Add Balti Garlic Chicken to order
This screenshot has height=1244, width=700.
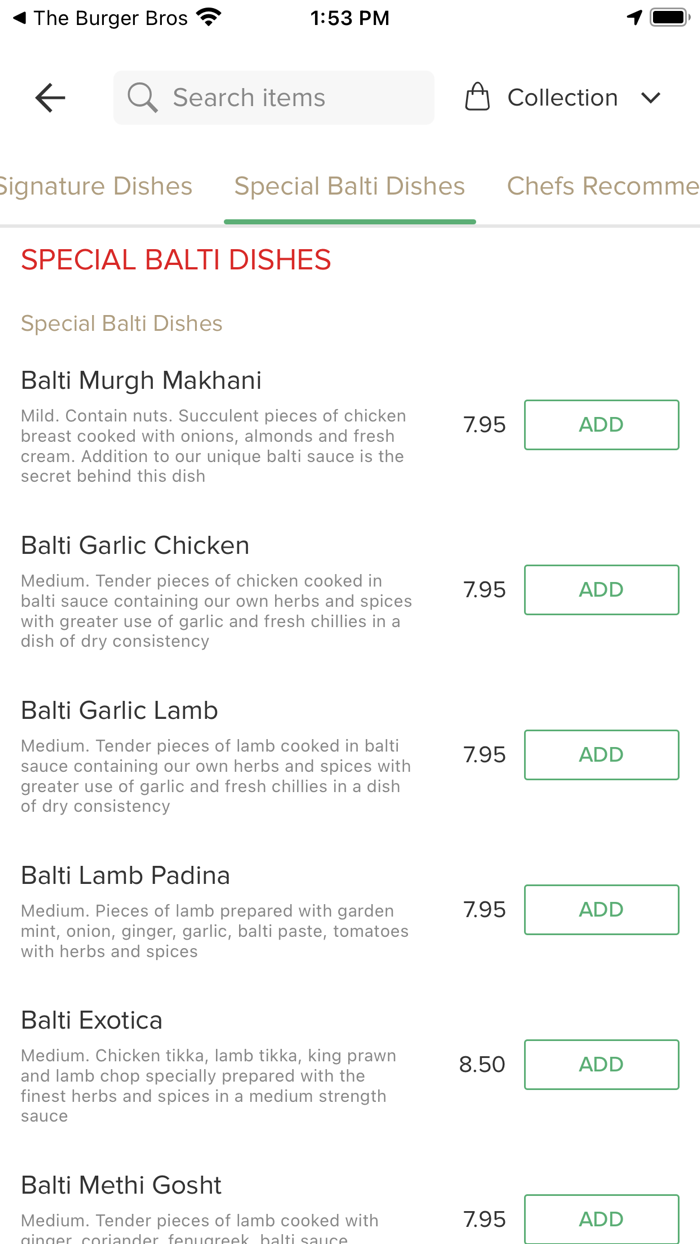pyautogui.click(x=601, y=590)
